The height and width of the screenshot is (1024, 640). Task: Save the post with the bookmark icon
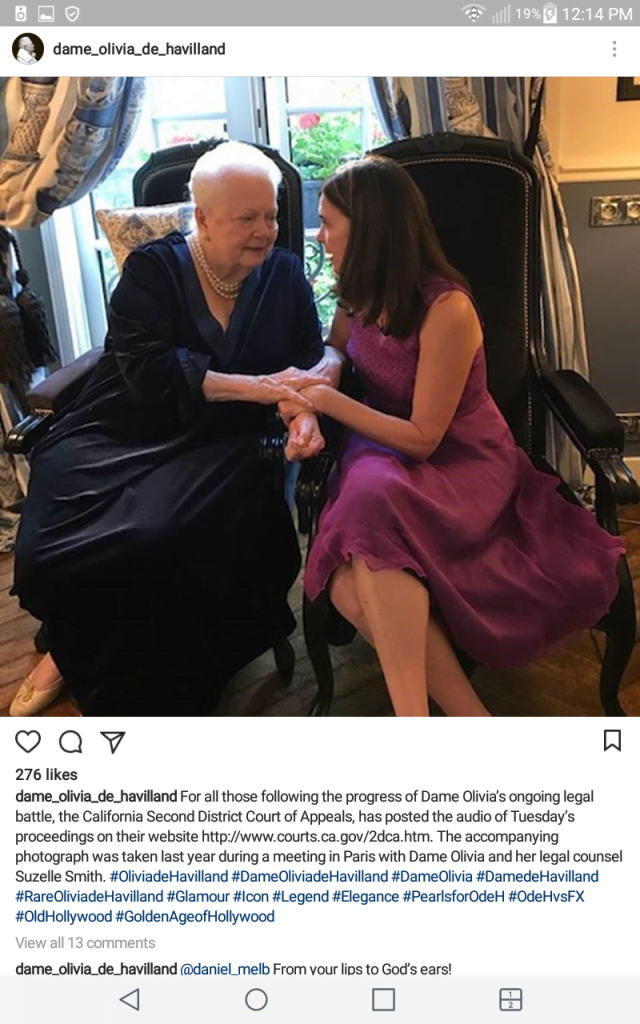pos(612,741)
